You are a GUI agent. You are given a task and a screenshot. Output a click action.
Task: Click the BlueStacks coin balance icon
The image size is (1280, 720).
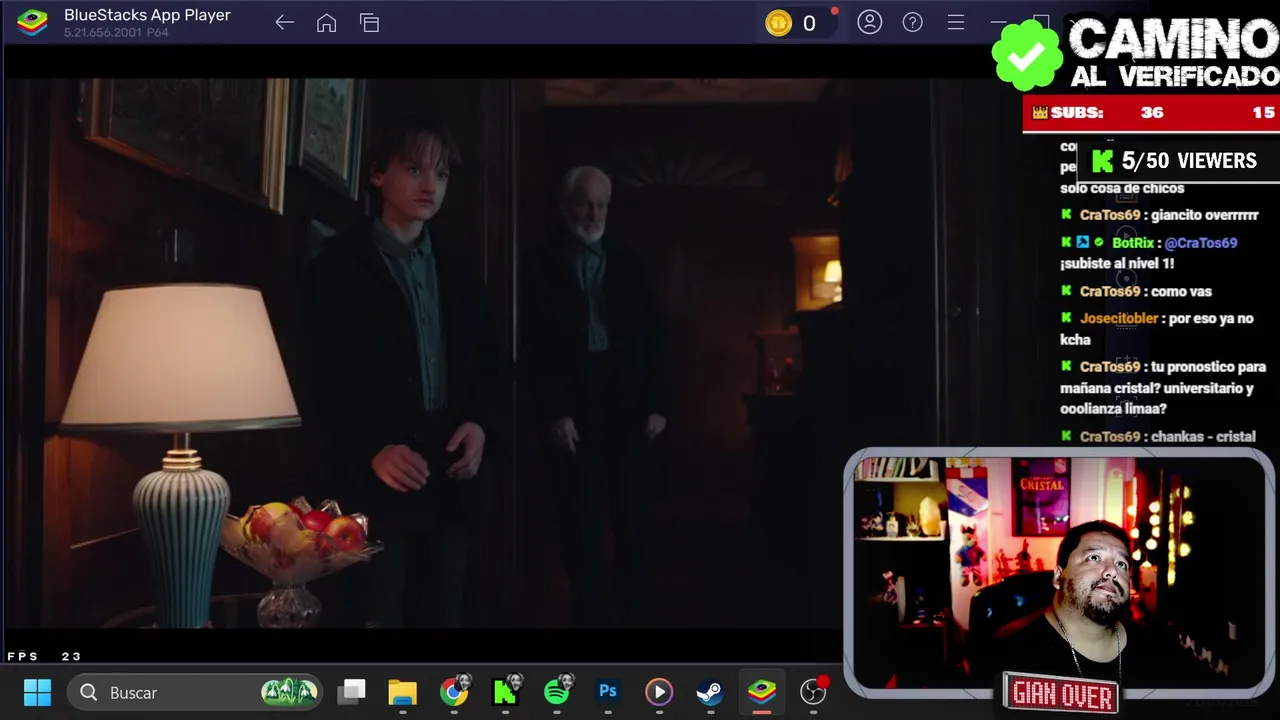778,23
